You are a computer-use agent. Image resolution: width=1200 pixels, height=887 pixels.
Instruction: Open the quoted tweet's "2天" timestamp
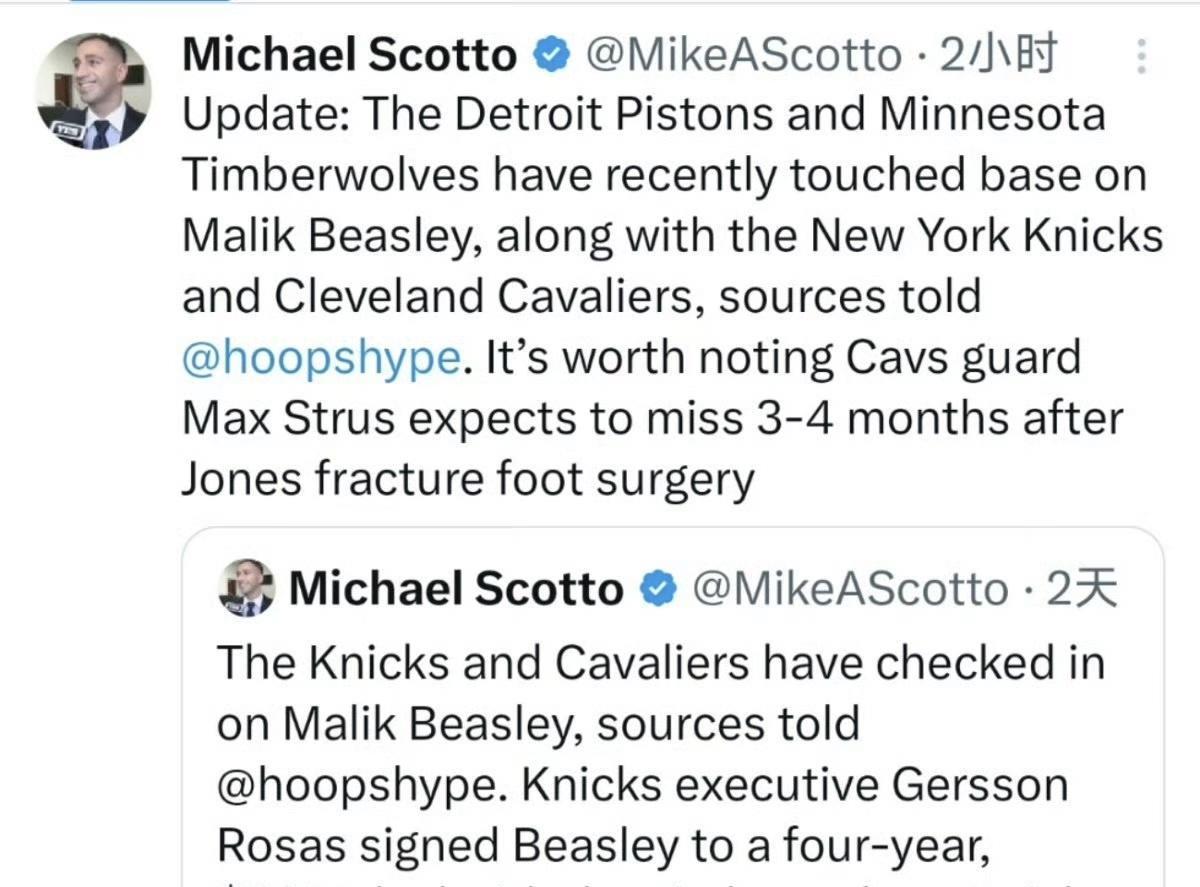pyautogui.click(x=1080, y=590)
